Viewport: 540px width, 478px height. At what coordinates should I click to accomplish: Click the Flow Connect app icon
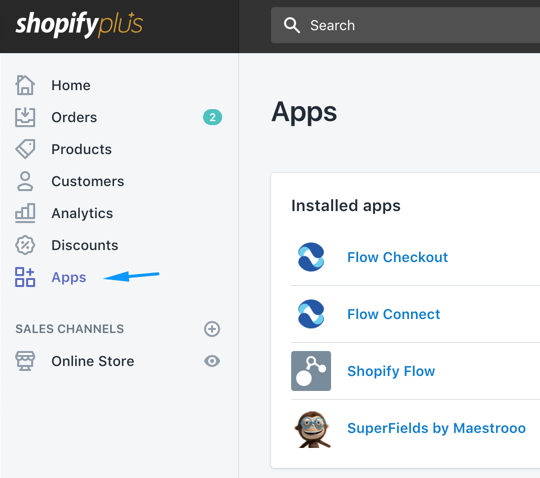(311, 314)
